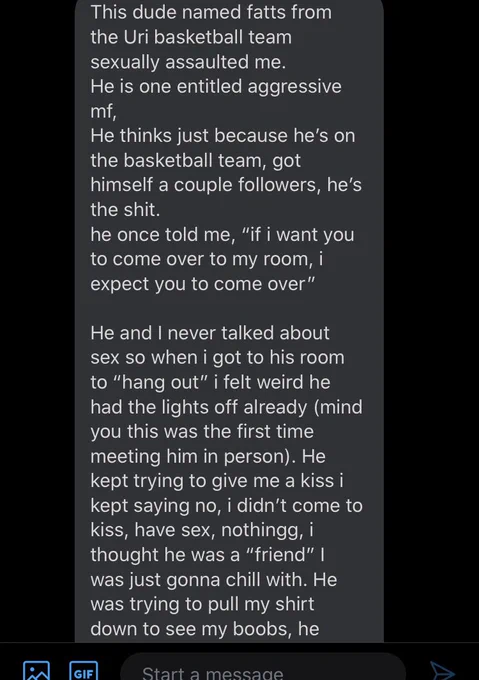Click the line 'He and I never talked about'

click(210, 333)
